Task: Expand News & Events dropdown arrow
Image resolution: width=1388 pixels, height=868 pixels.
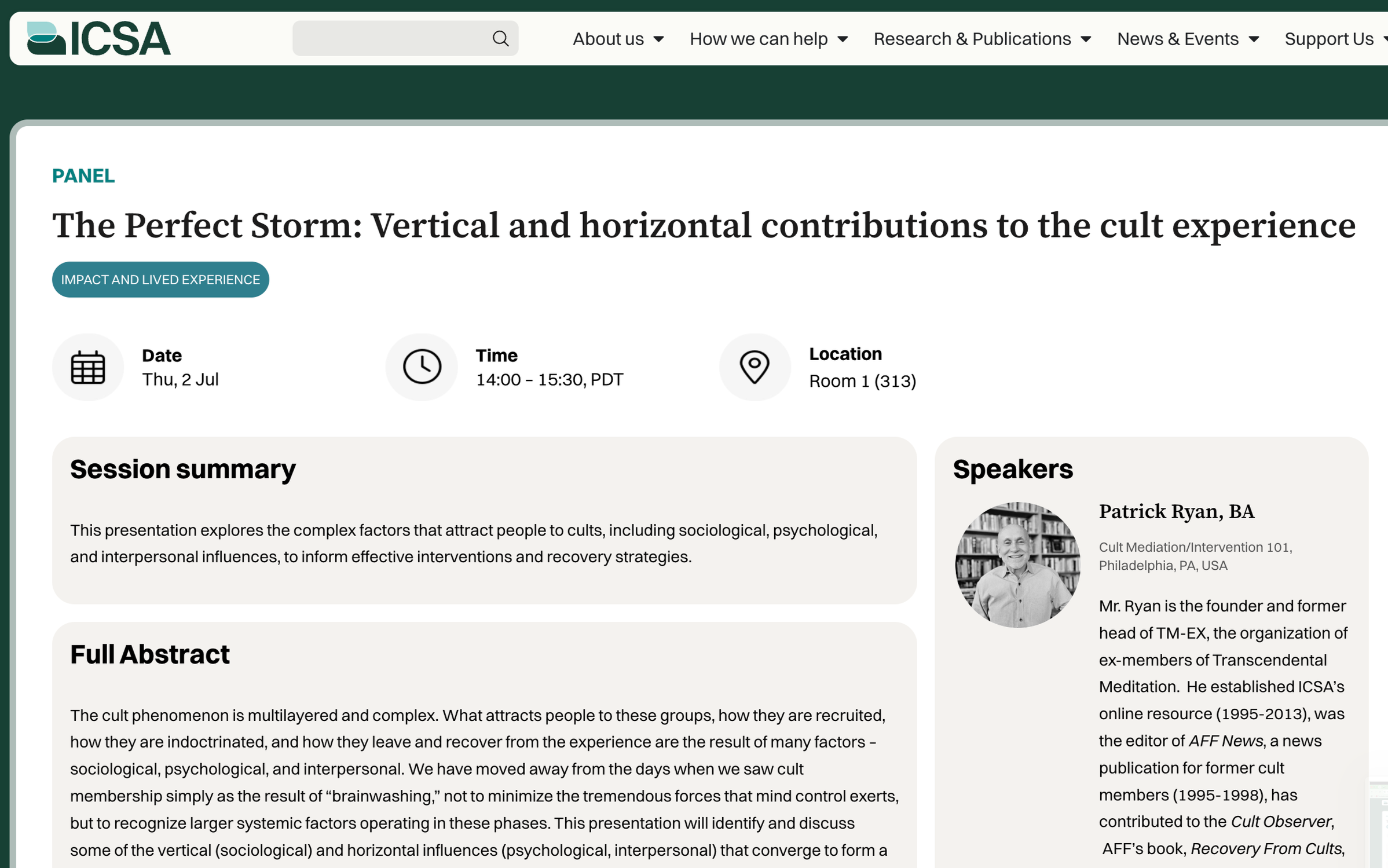Action: 1254,39
